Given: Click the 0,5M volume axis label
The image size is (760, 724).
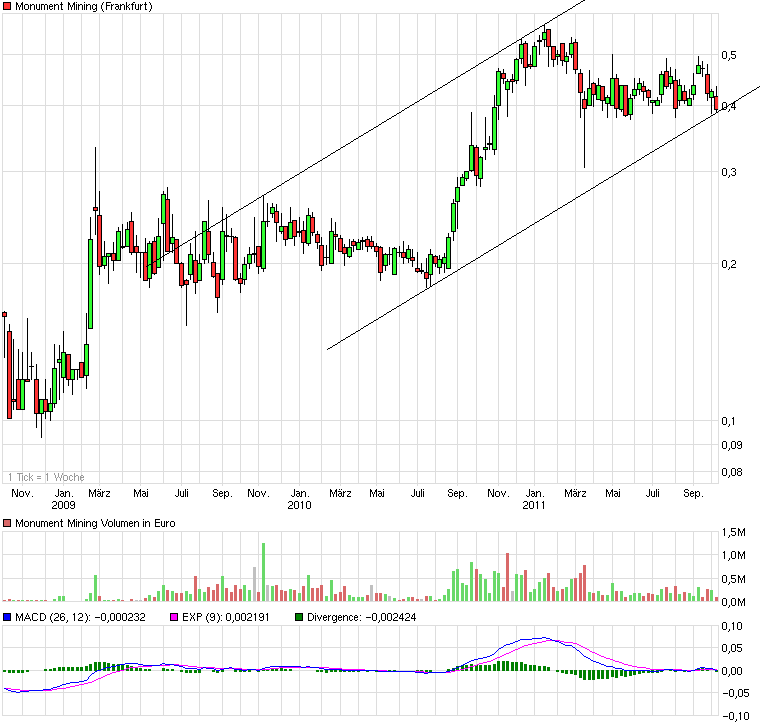Looking at the screenshot, I should pos(733,579).
